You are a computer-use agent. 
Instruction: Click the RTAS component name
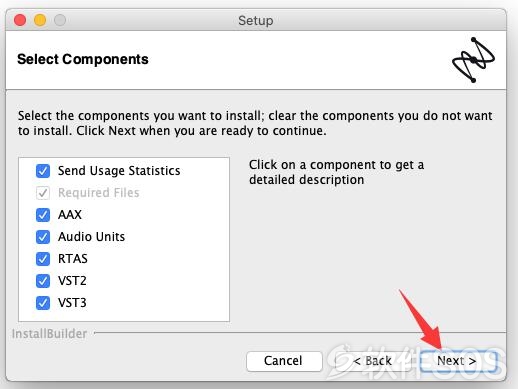[x=73, y=259]
